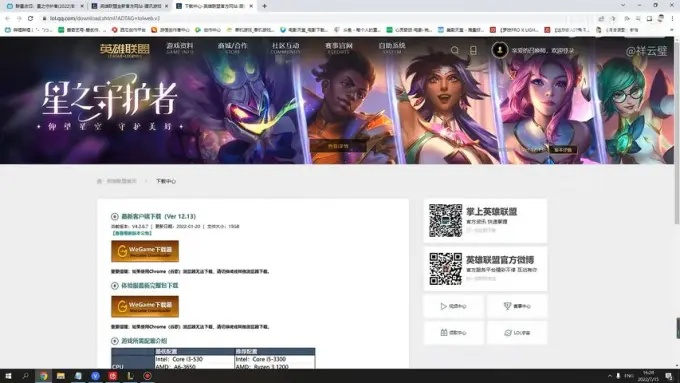This screenshot has width=680, height=383.
Task: Click the search magnifier icon in site header
Action: pos(454,50)
